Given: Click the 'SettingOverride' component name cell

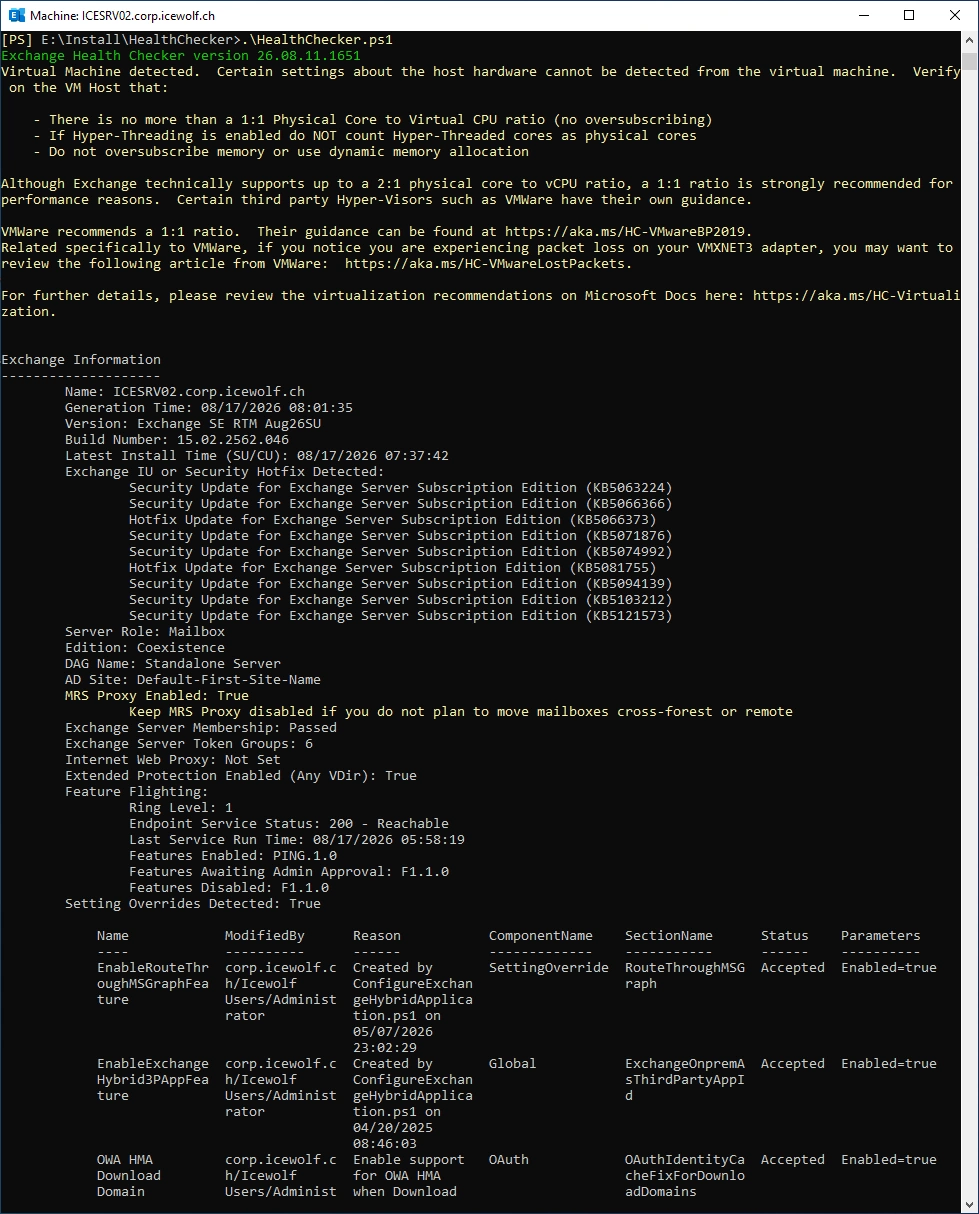Looking at the screenshot, I should (x=549, y=968).
